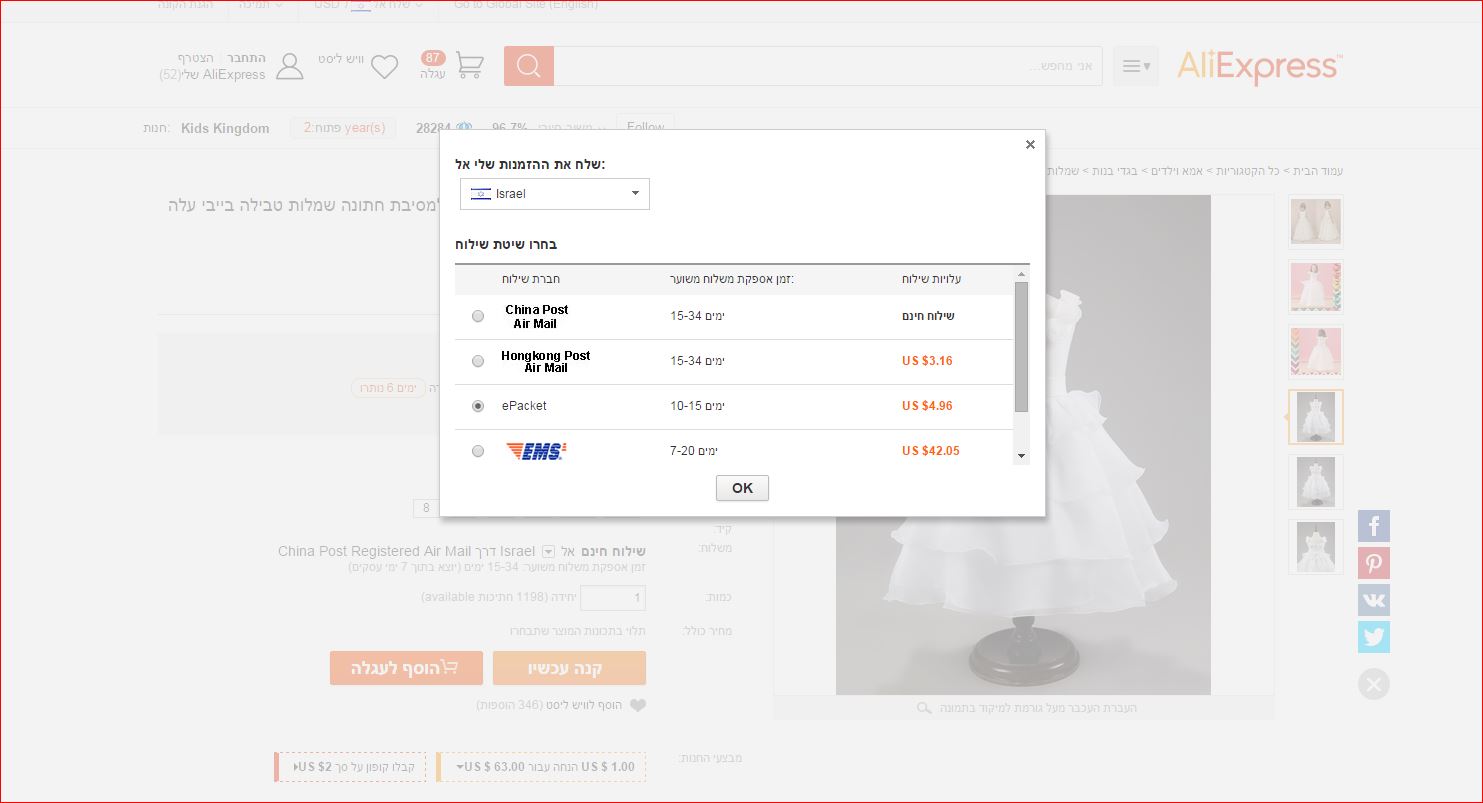
Task: Select the first product thumbnail with two dresses
Action: 1316,221
